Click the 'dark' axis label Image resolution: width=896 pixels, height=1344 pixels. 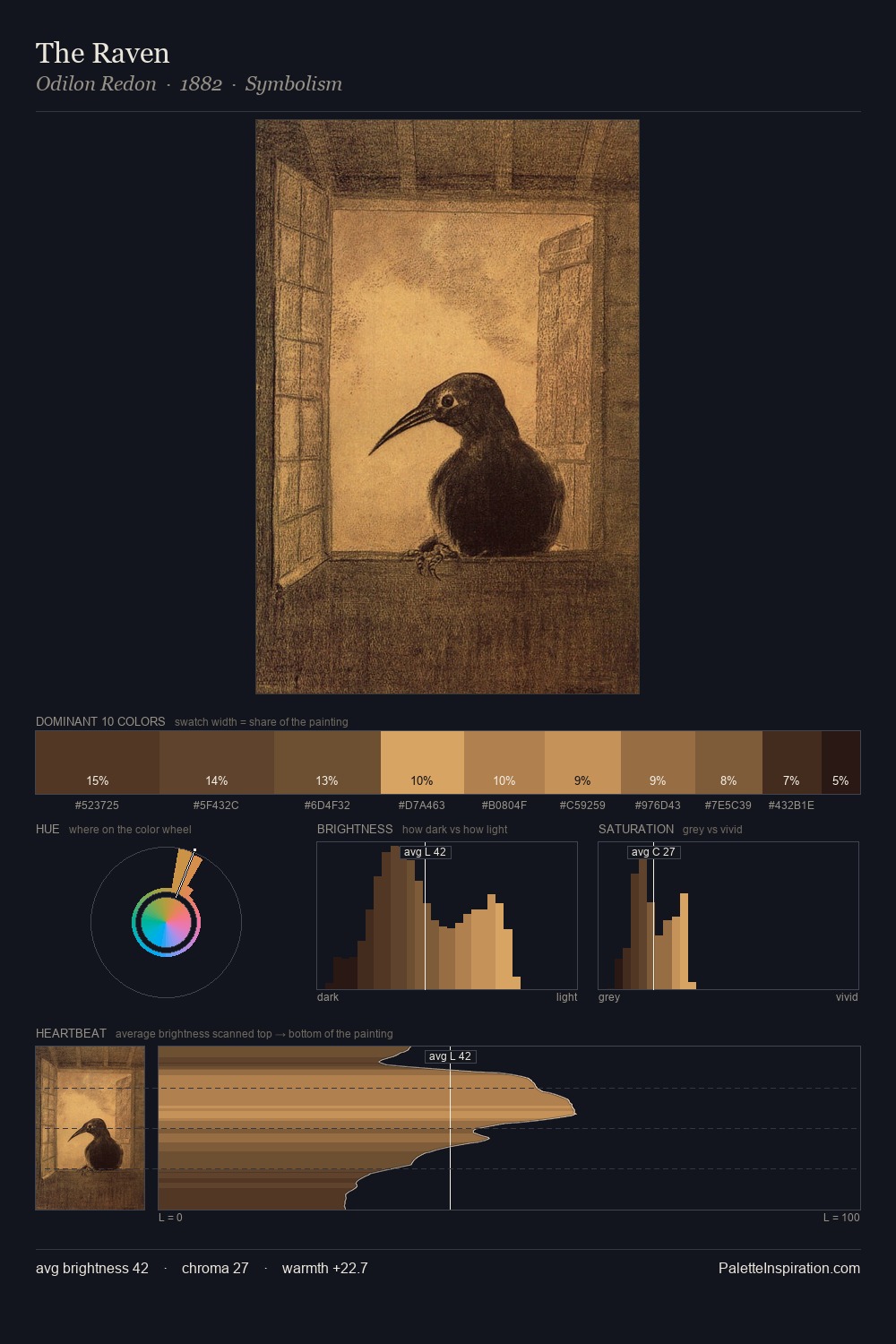[328, 996]
